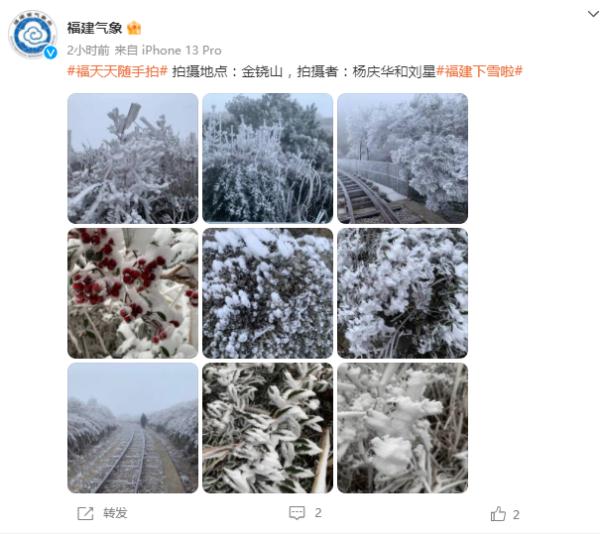Expand the post options chevron menu
The image size is (600, 534).
click(593, 14)
